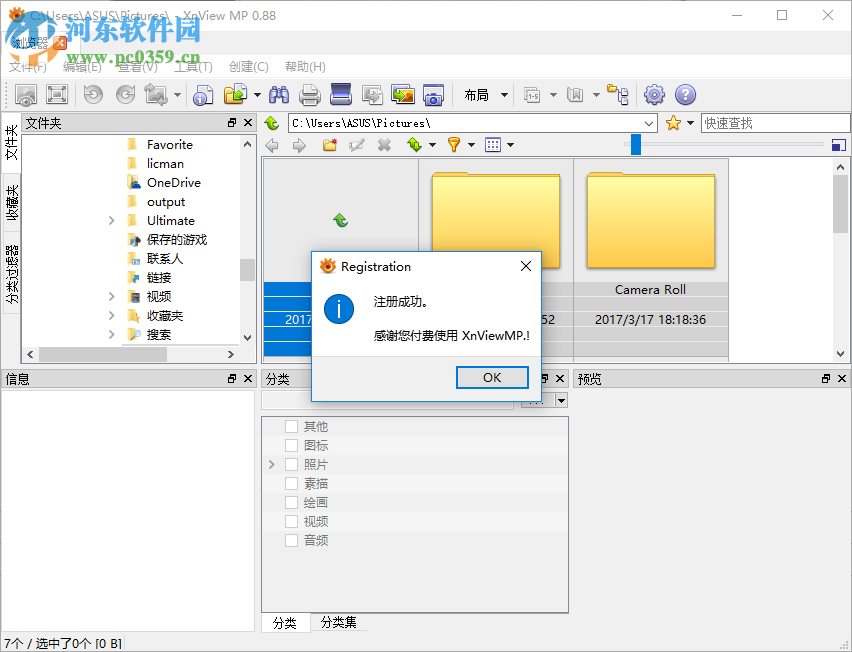Open the 工具(T) menu
Screen dimensions: 852x652
(x=192, y=66)
